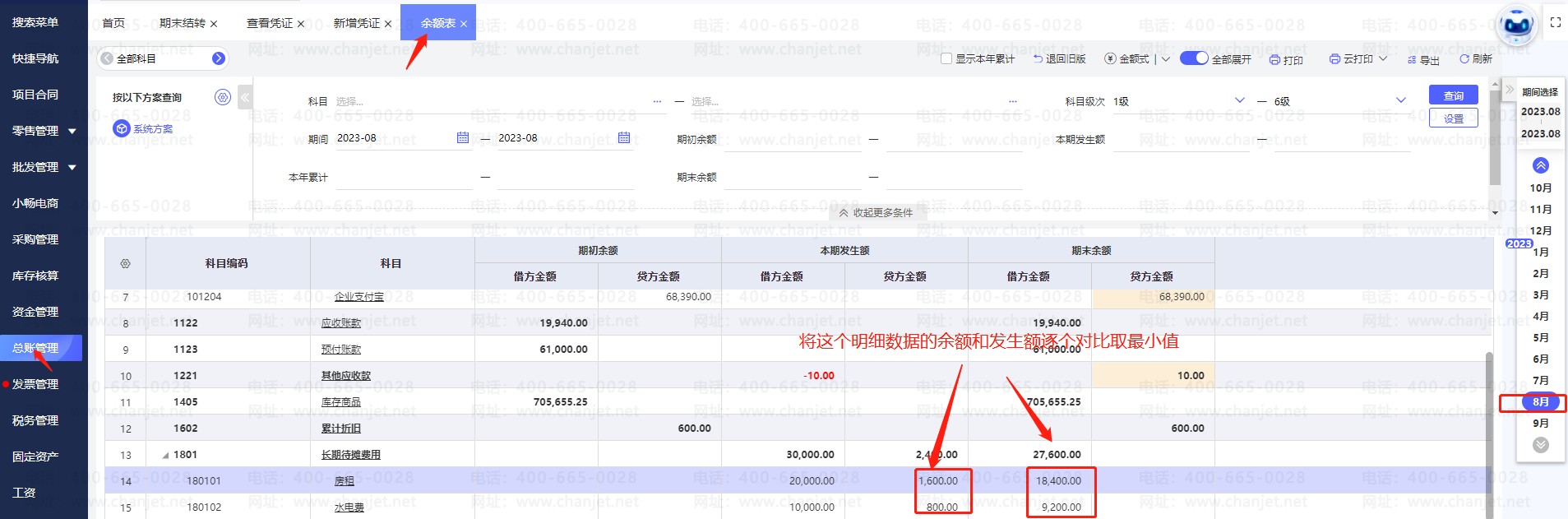Move to later months with the down arrow
The height and width of the screenshot is (519, 1568).
pyautogui.click(x=1541, y=445)
